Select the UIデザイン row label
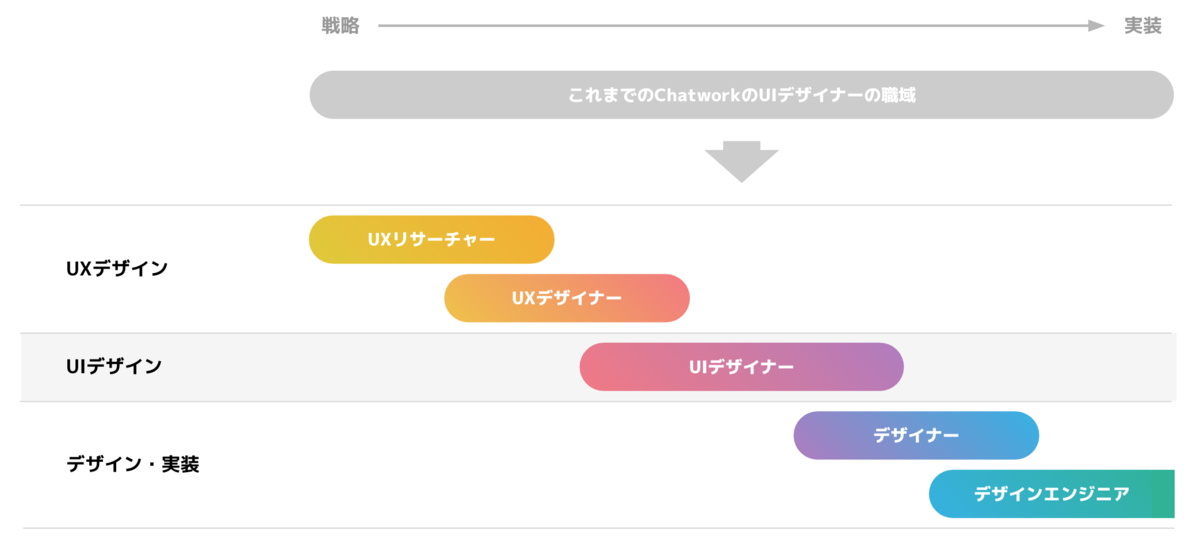This screenshot has width=1200, height=544. (x=114, y=367)
